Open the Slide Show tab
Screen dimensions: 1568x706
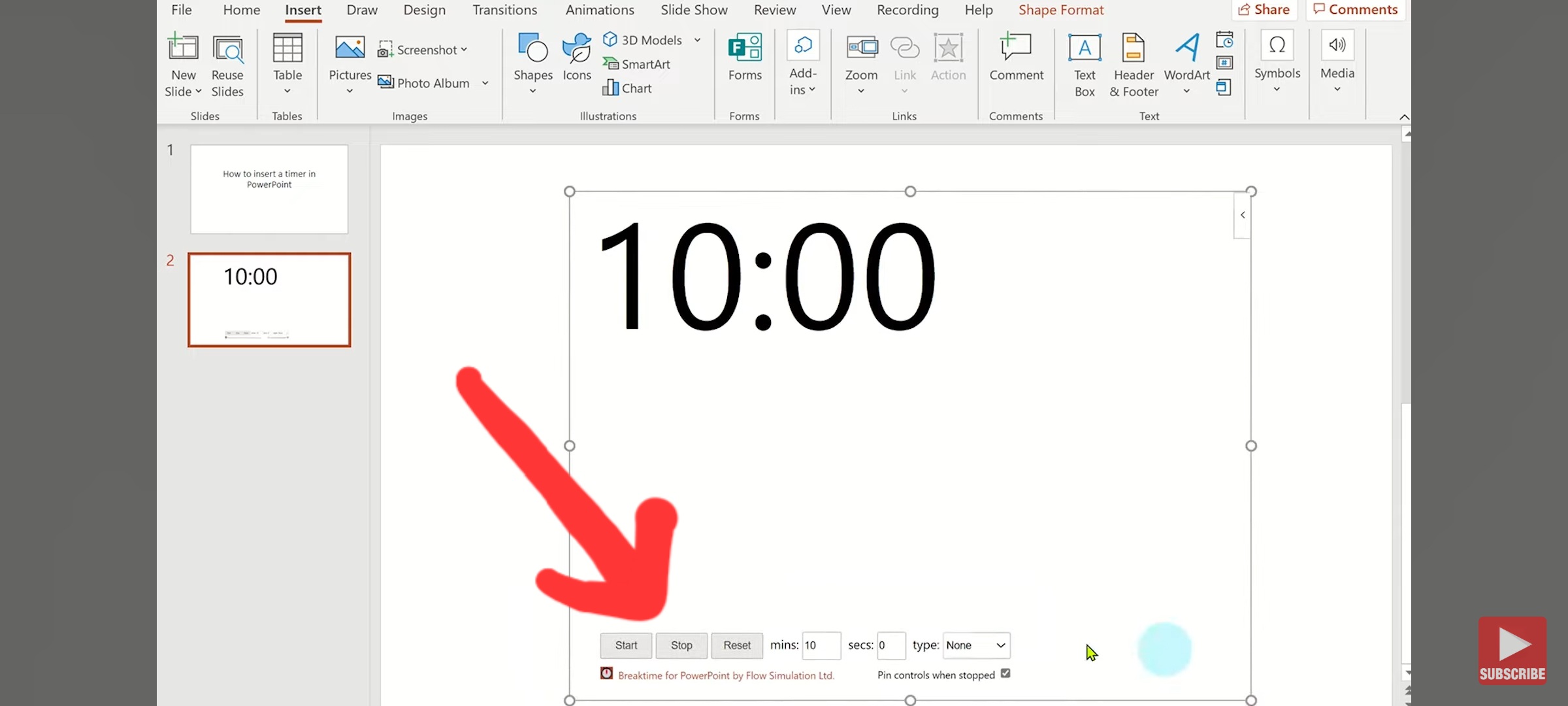[694, 10]
